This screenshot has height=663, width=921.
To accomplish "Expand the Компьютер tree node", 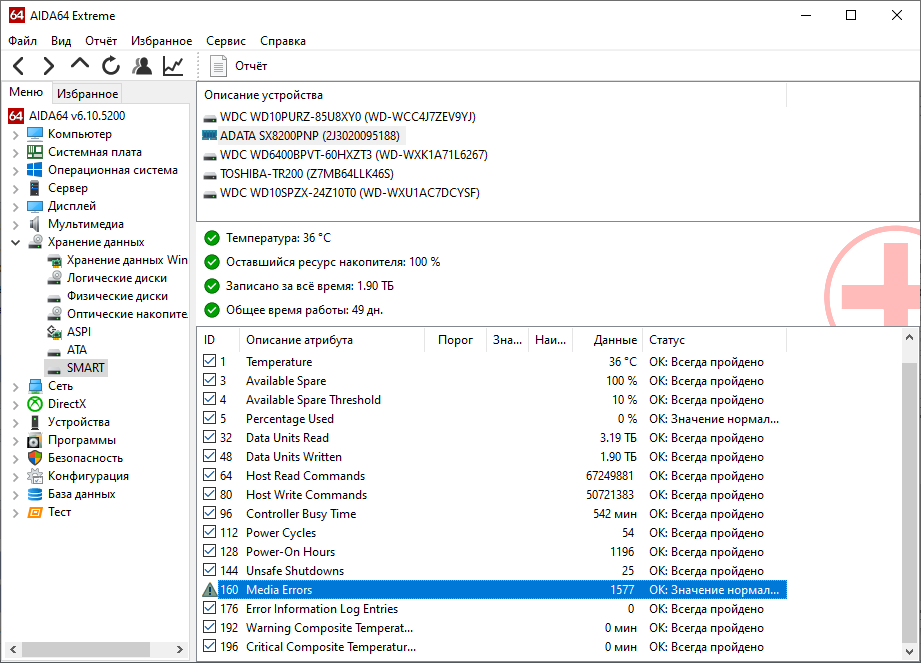I will pyautogui.click(x=16, y=134).
